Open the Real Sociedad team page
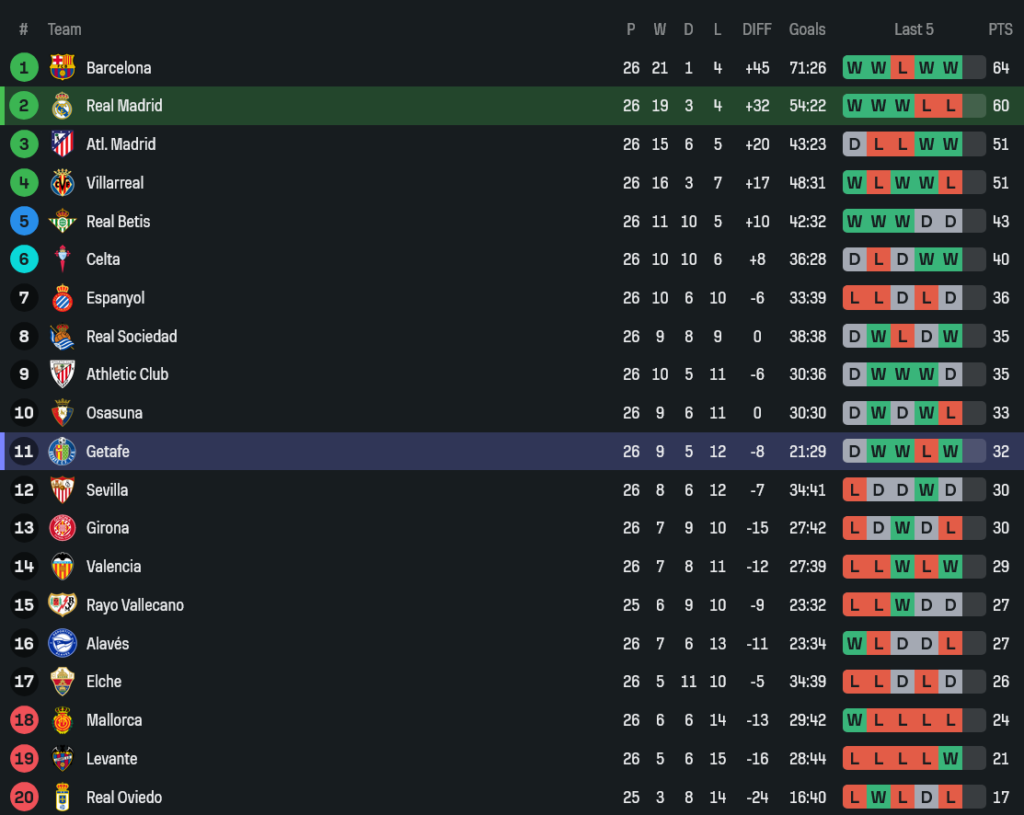The width and height of the screenshot is (1024, 815). point(131,336)
